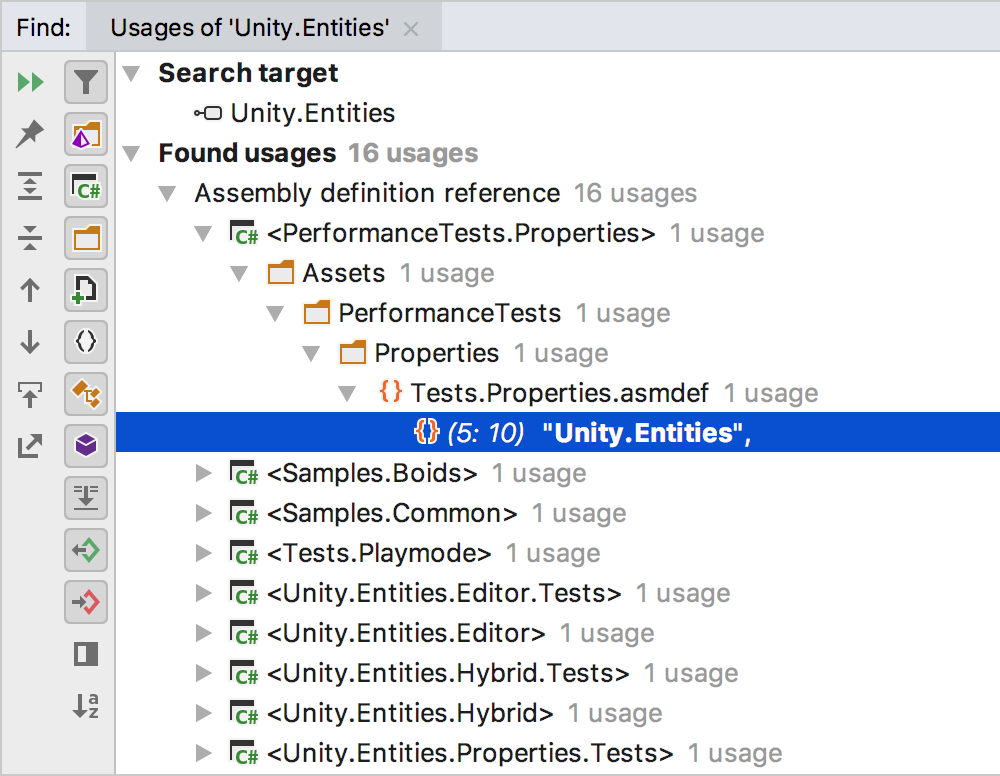Sort results alphabetically with a-z icon
Screen dimensions: 1000x776
click(85, 705)
